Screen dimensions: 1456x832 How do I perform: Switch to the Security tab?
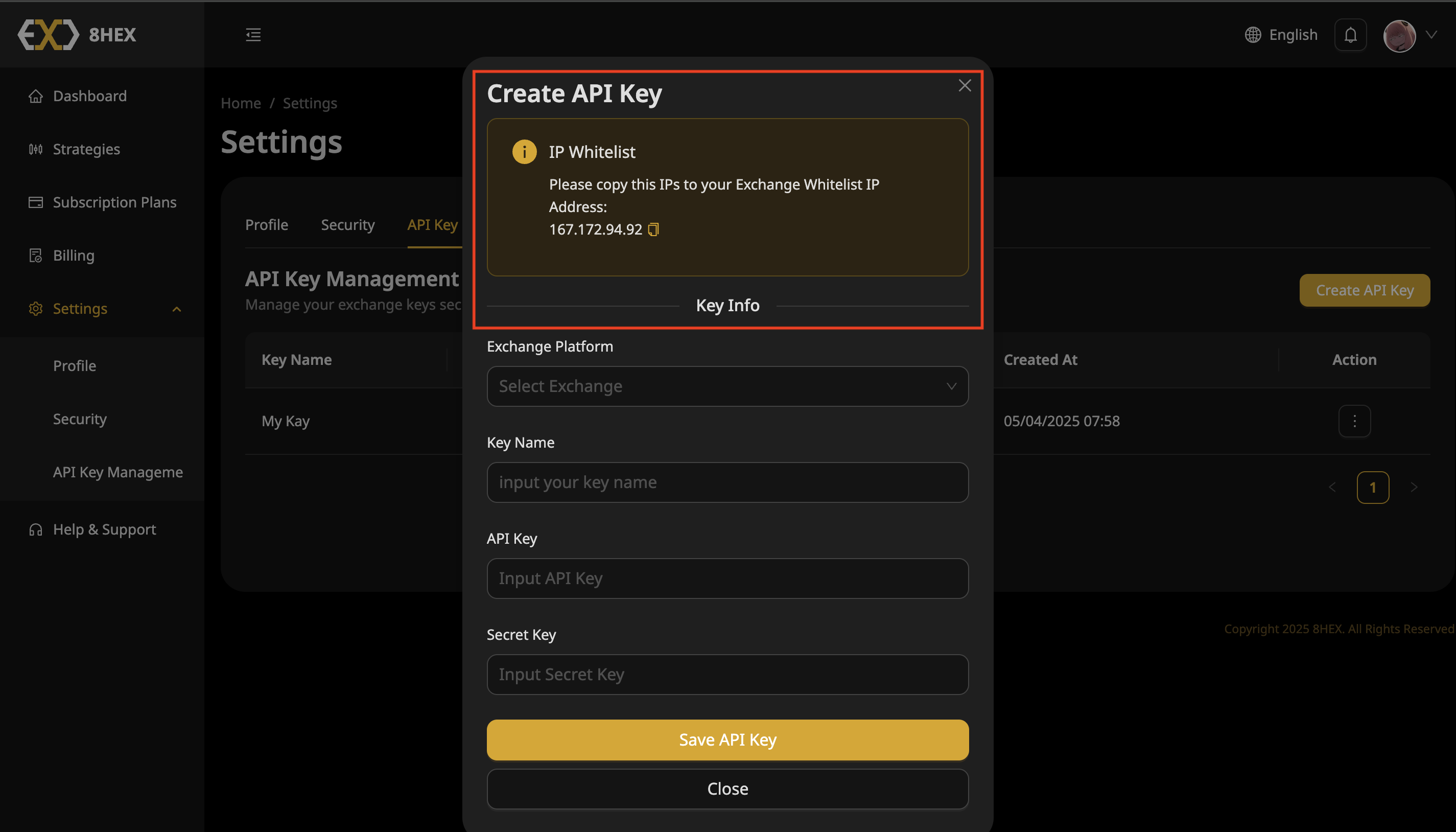tap(347, 224)
